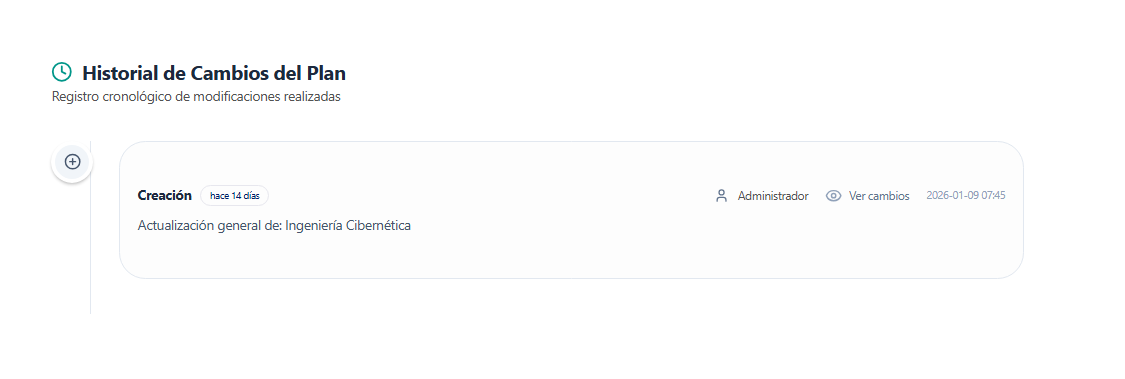Expand the timeline entry with the plus circle icon
This screenshot has height=379, width=1125.
click(72, 162)
